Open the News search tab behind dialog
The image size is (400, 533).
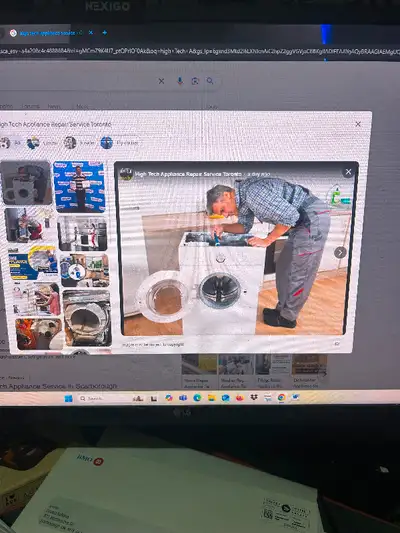click(54, 106)
